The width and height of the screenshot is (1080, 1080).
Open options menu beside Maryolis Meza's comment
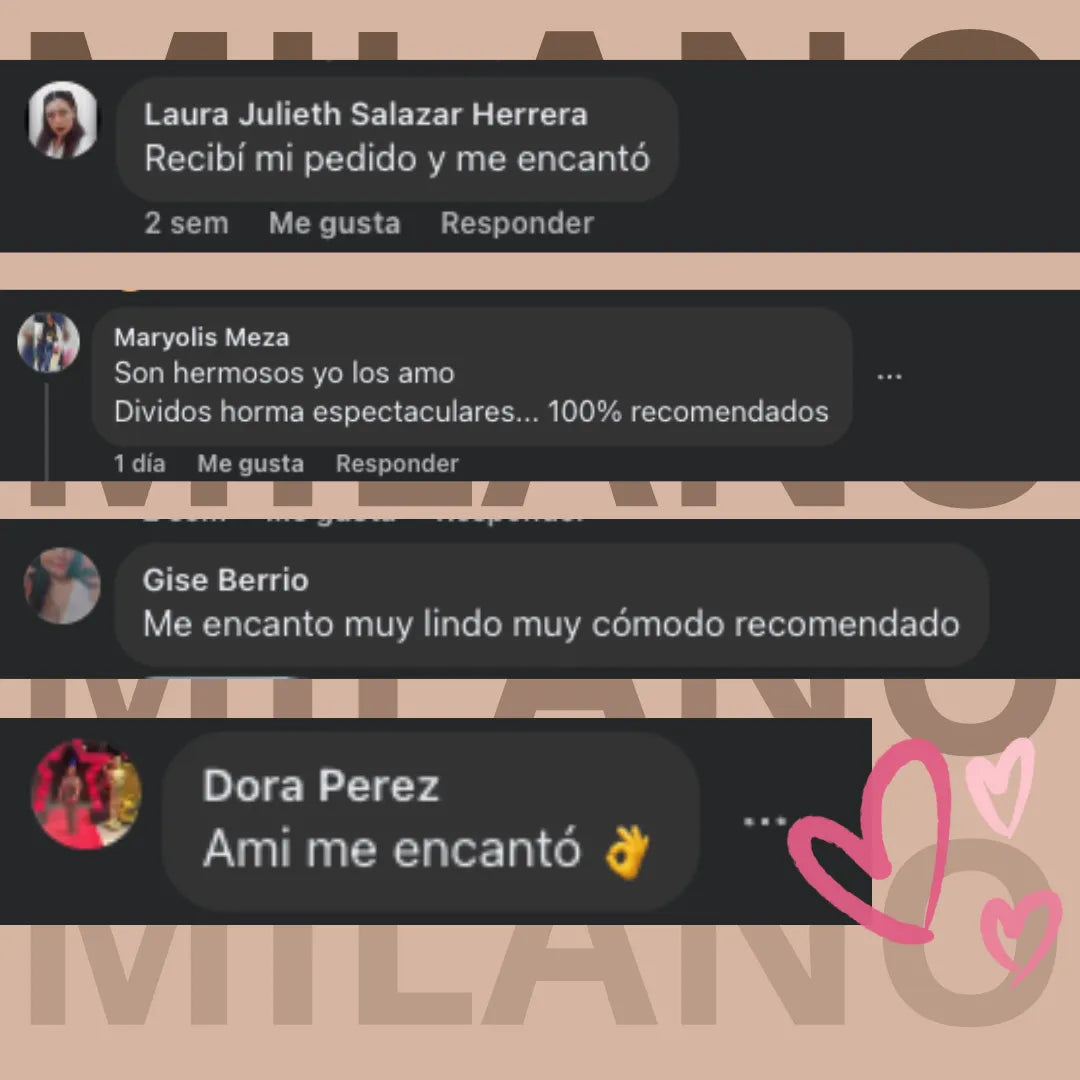click(x=889, y=377)
